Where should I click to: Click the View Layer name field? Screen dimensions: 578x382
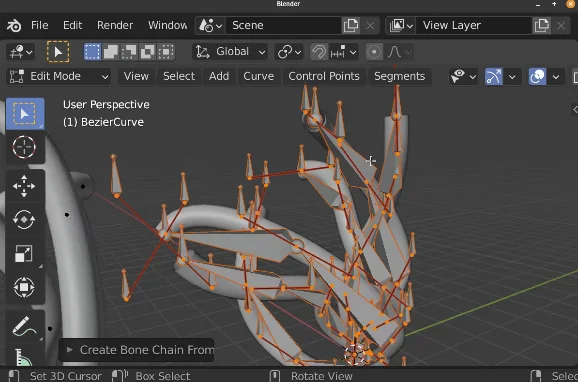[x=474, y=25]
